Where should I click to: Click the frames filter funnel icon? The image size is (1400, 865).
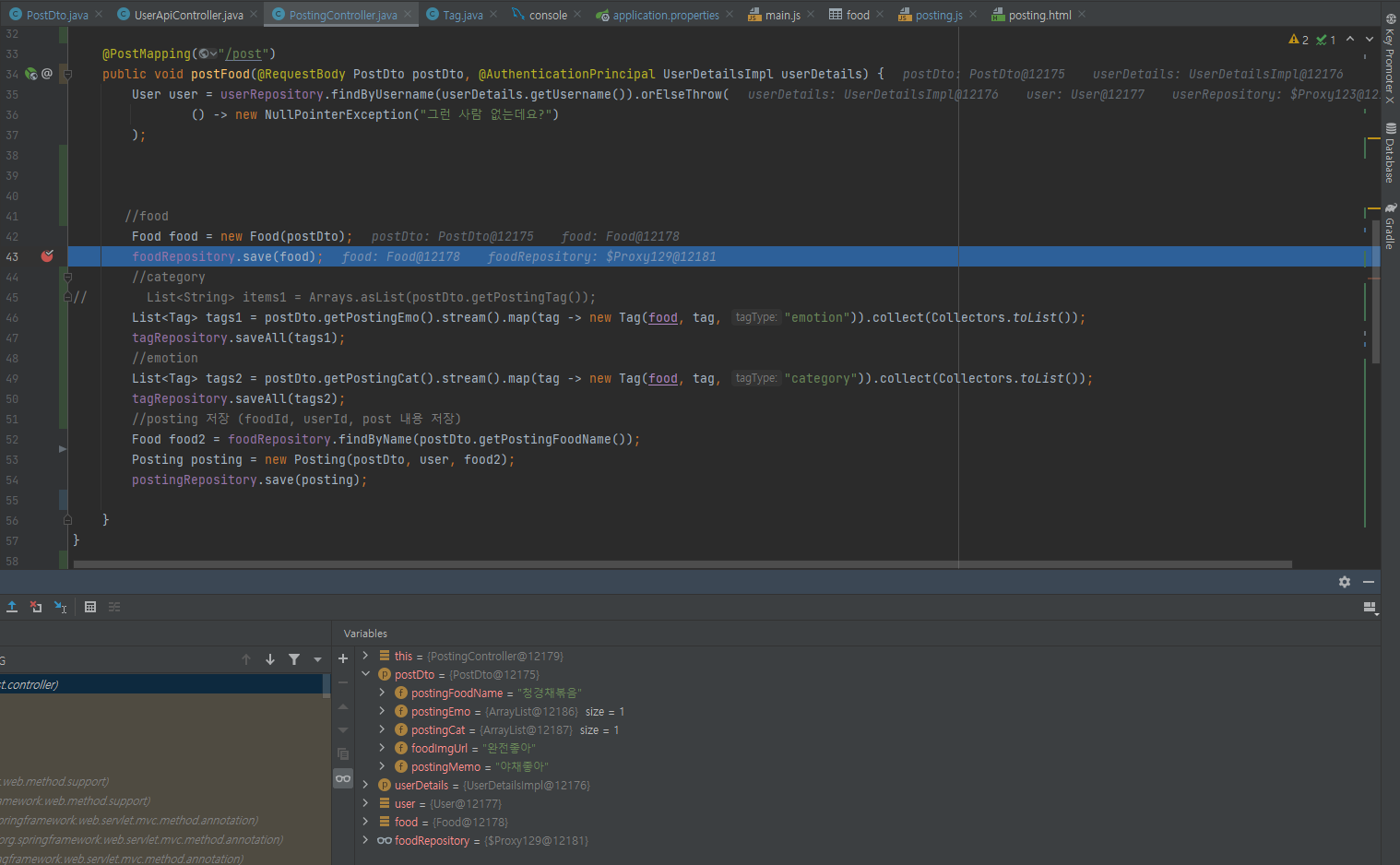[294, 659]
